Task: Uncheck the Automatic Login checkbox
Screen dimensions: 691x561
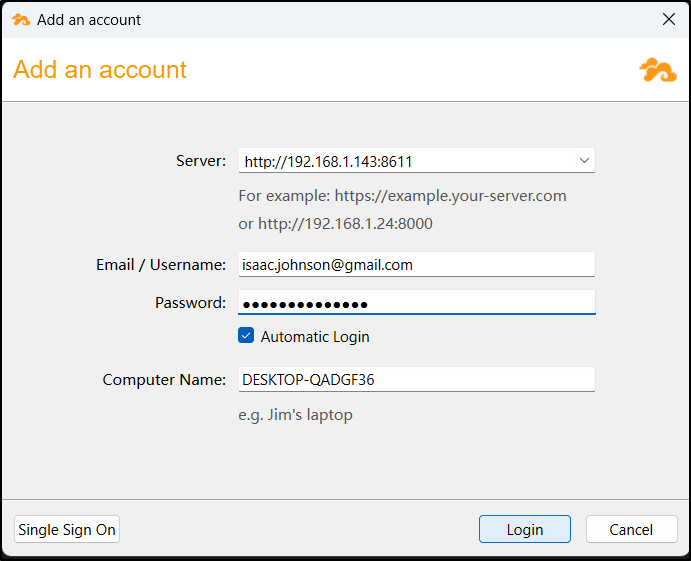Action: [x=246, y=336]
